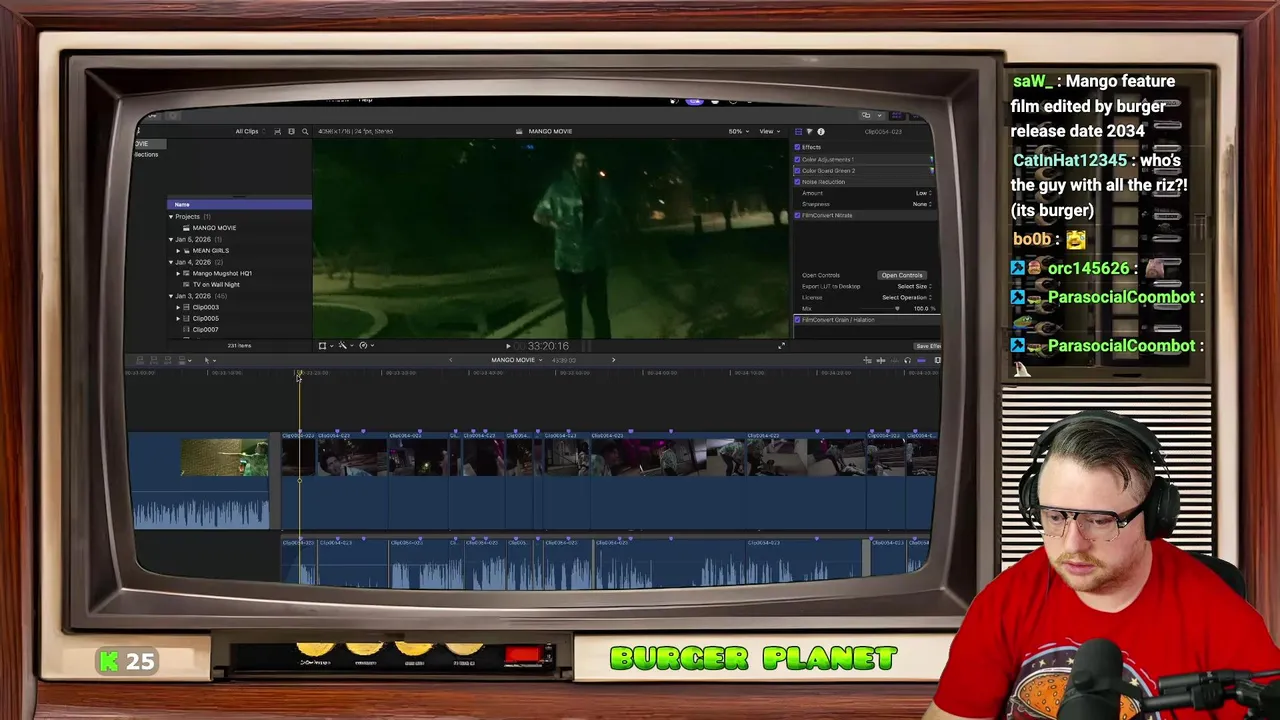Expand the MEAN GIRLS item

coord(178,251)
